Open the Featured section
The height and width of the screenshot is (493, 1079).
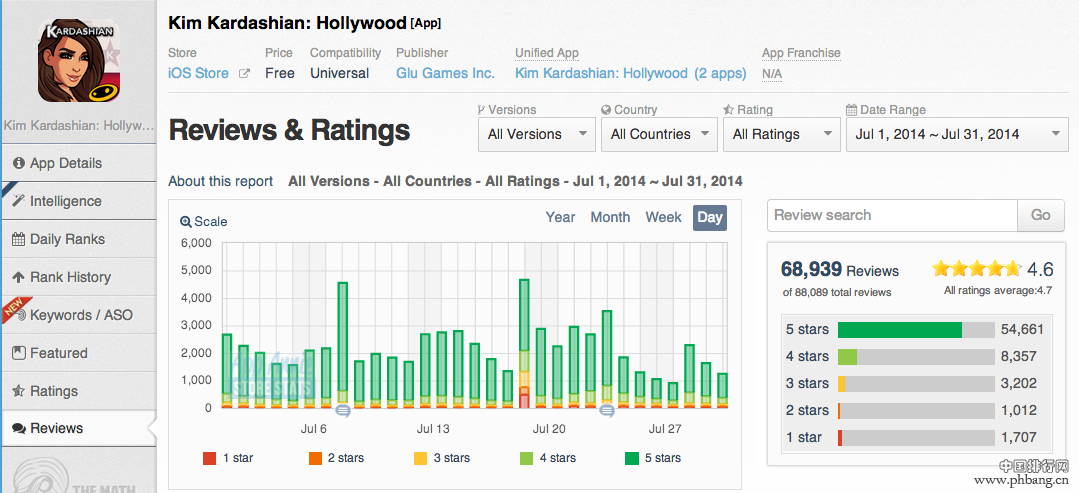click(x=58, y=353)
